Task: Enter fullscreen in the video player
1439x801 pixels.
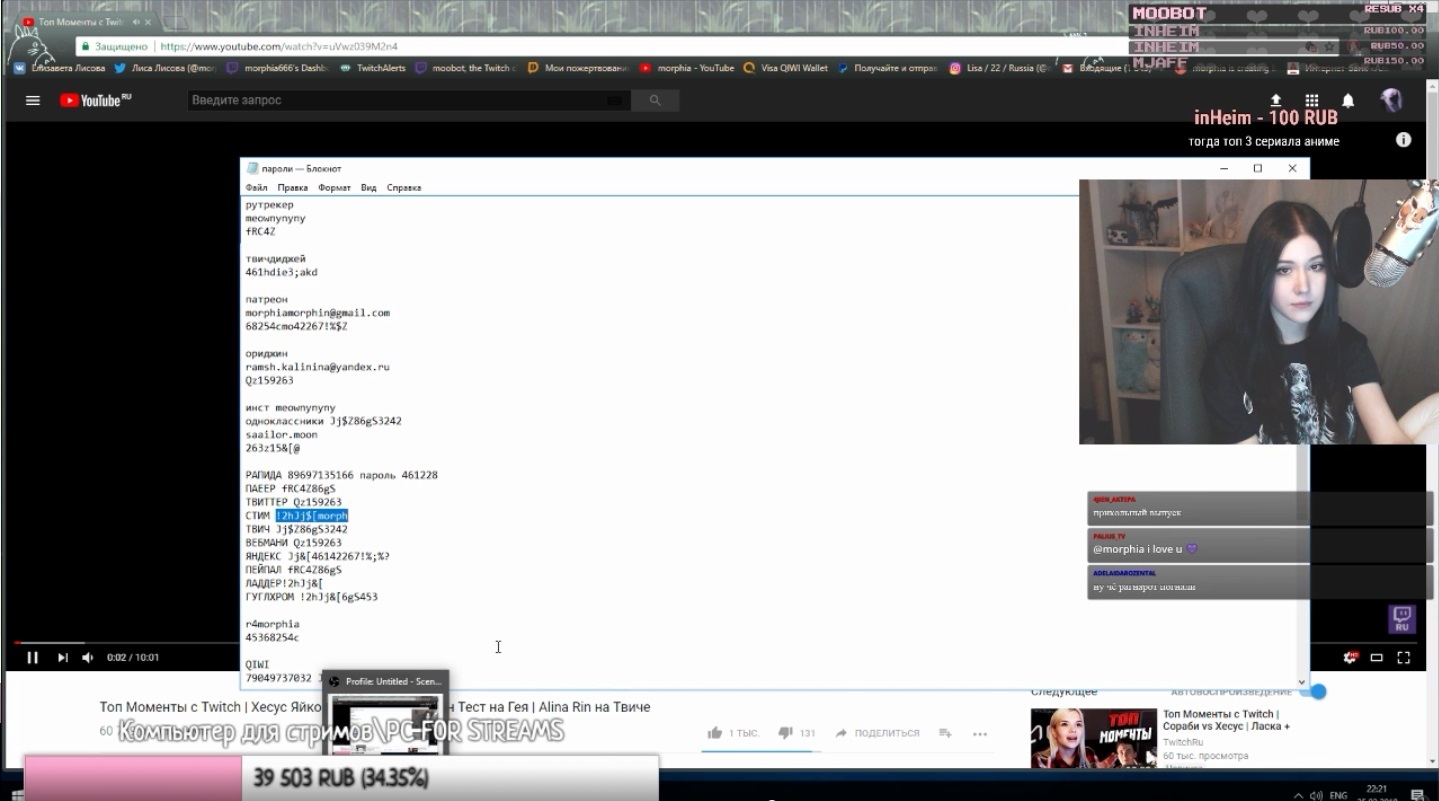Action: [x=1403, y=657]
